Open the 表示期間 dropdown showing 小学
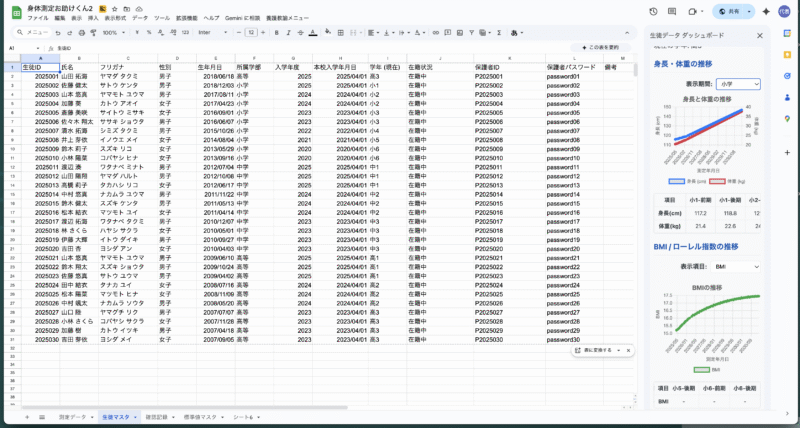800x428 pixels. click(x=739, y=84)
